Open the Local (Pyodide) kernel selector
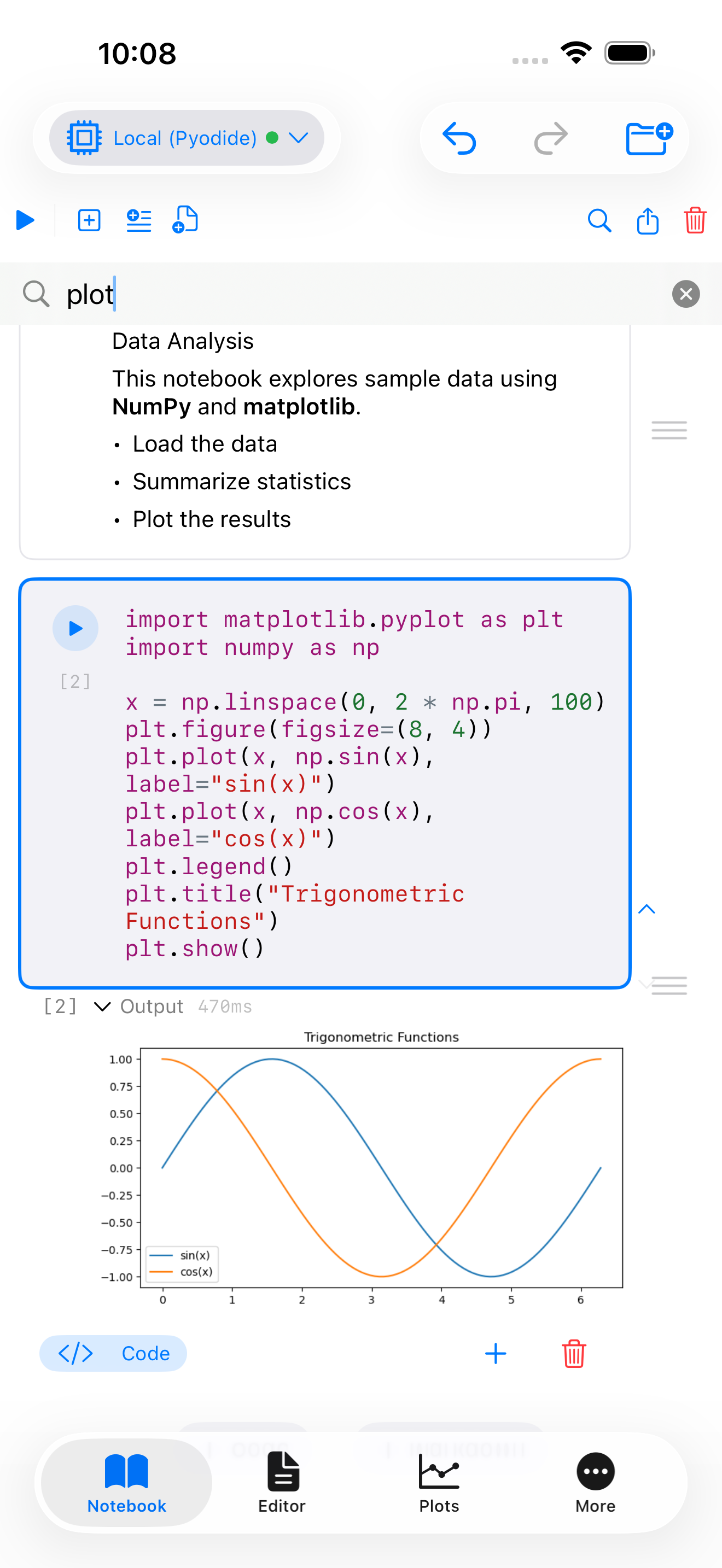This screenshot has width=722, height=1568. (187, 138)
